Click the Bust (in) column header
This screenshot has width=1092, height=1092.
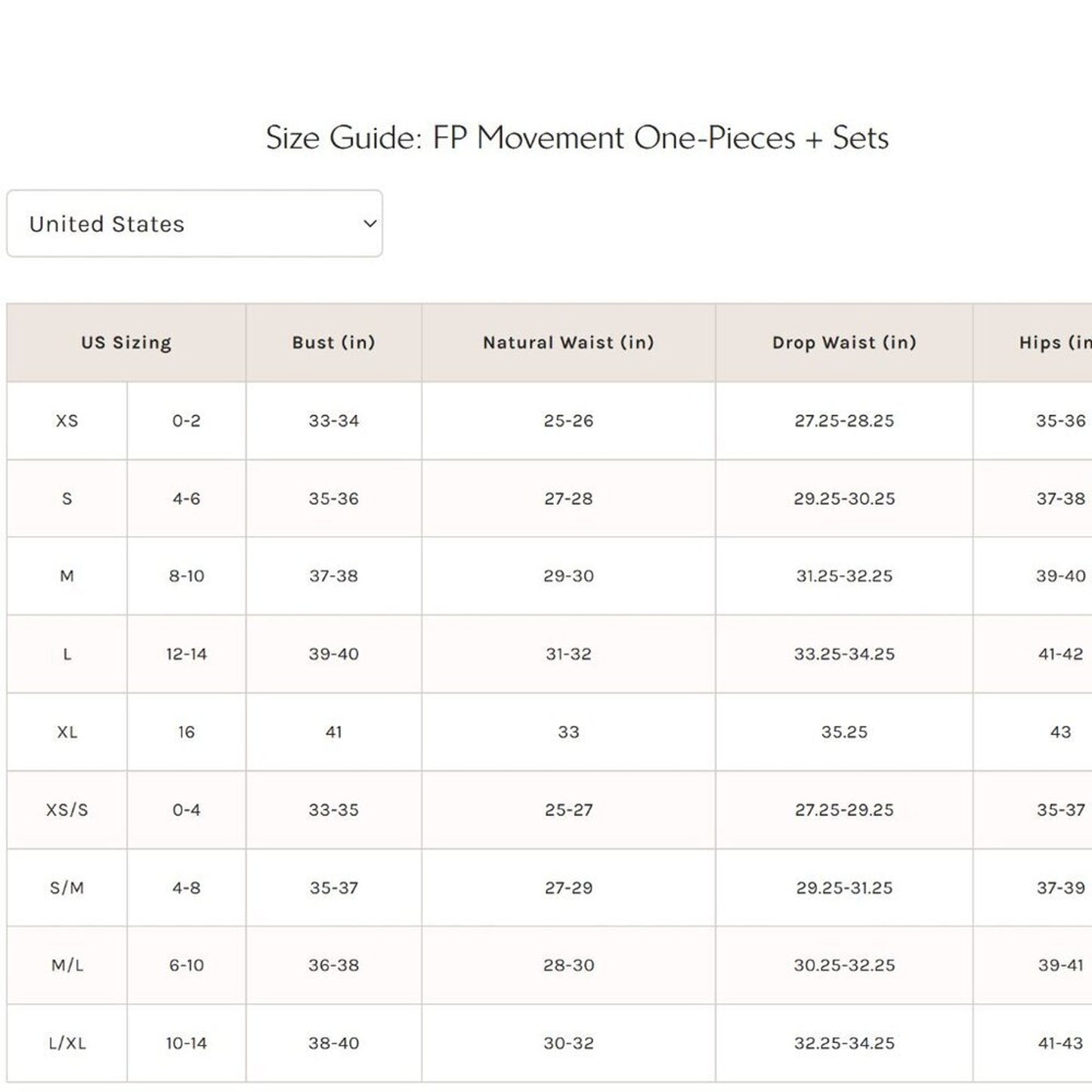[333, 342]
